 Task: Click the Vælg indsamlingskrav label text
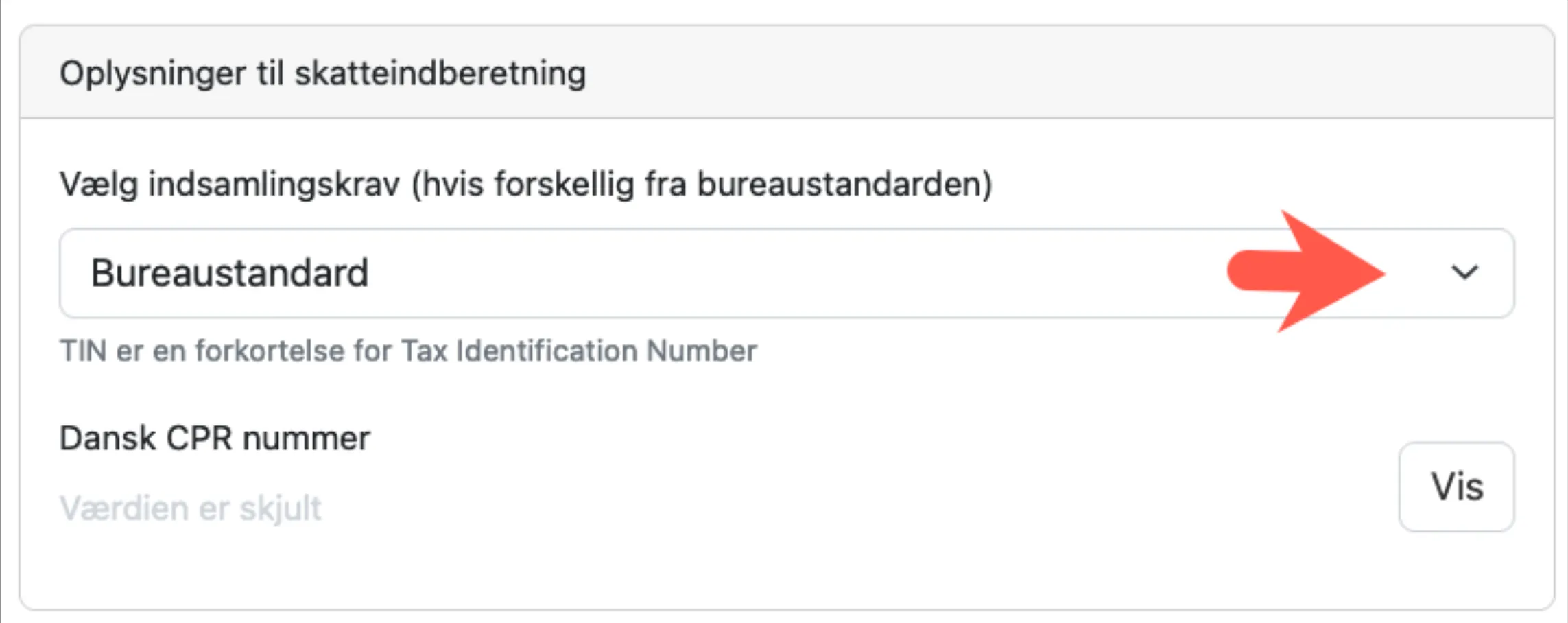point(525,183)
